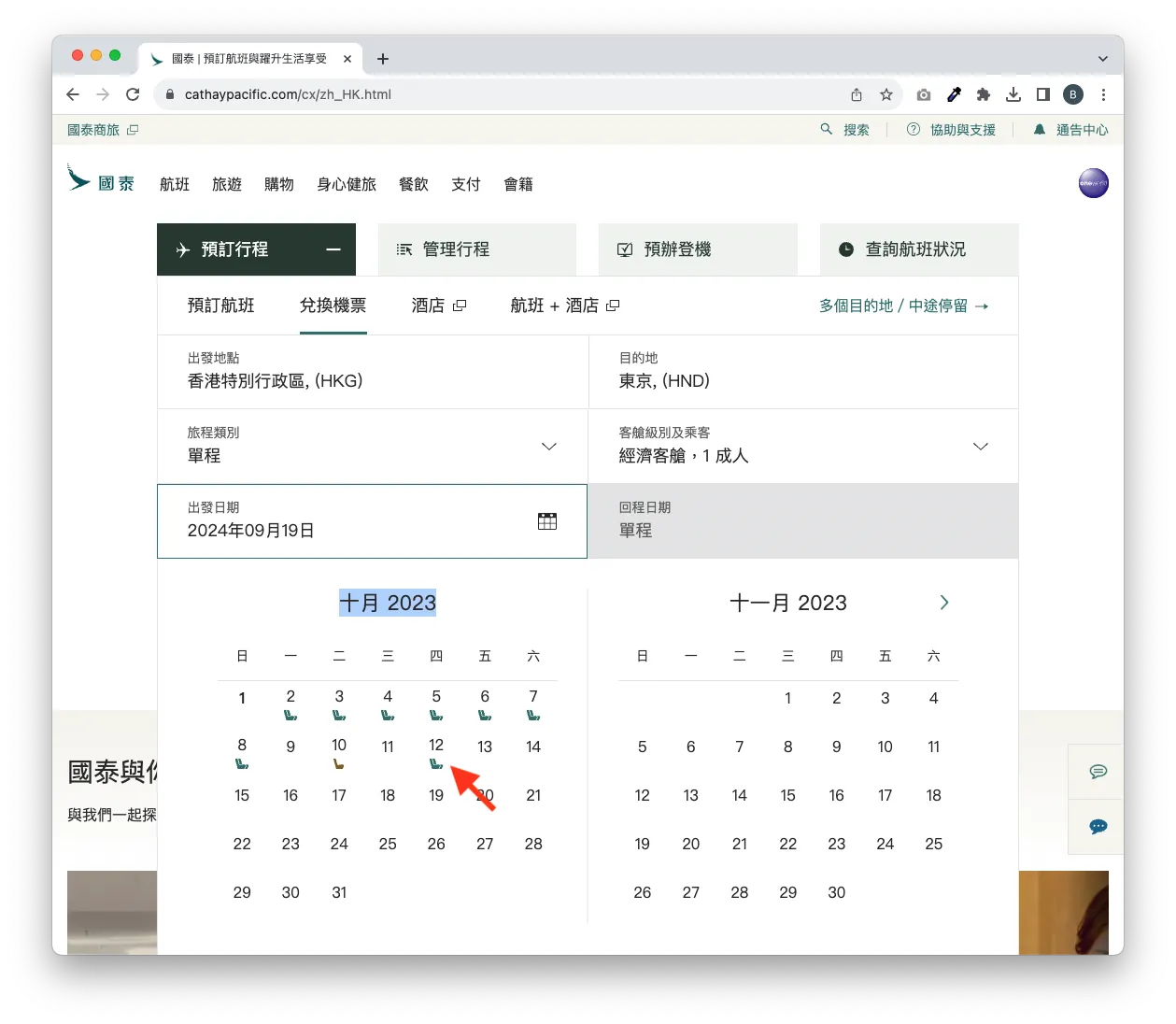This screenshot has height=1024, width=1176.
Task: Open the 支付 main menu
Action: (466, 185)
